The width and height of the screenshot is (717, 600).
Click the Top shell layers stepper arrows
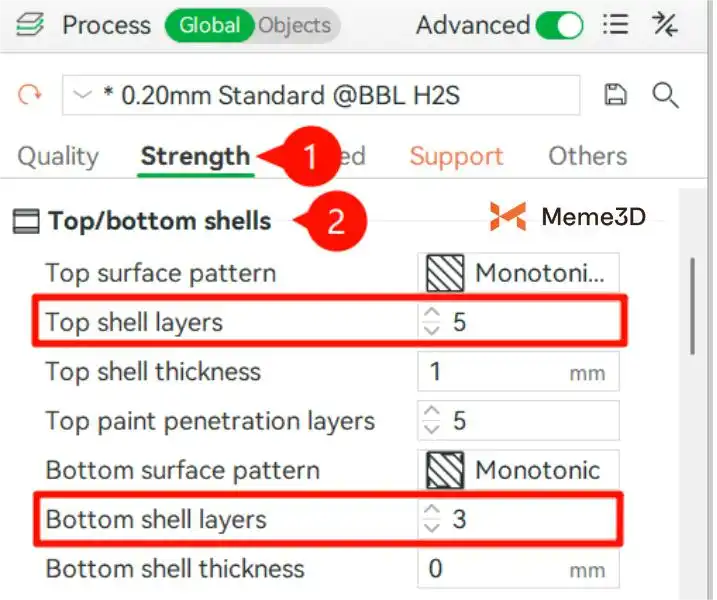pos(431,322)
